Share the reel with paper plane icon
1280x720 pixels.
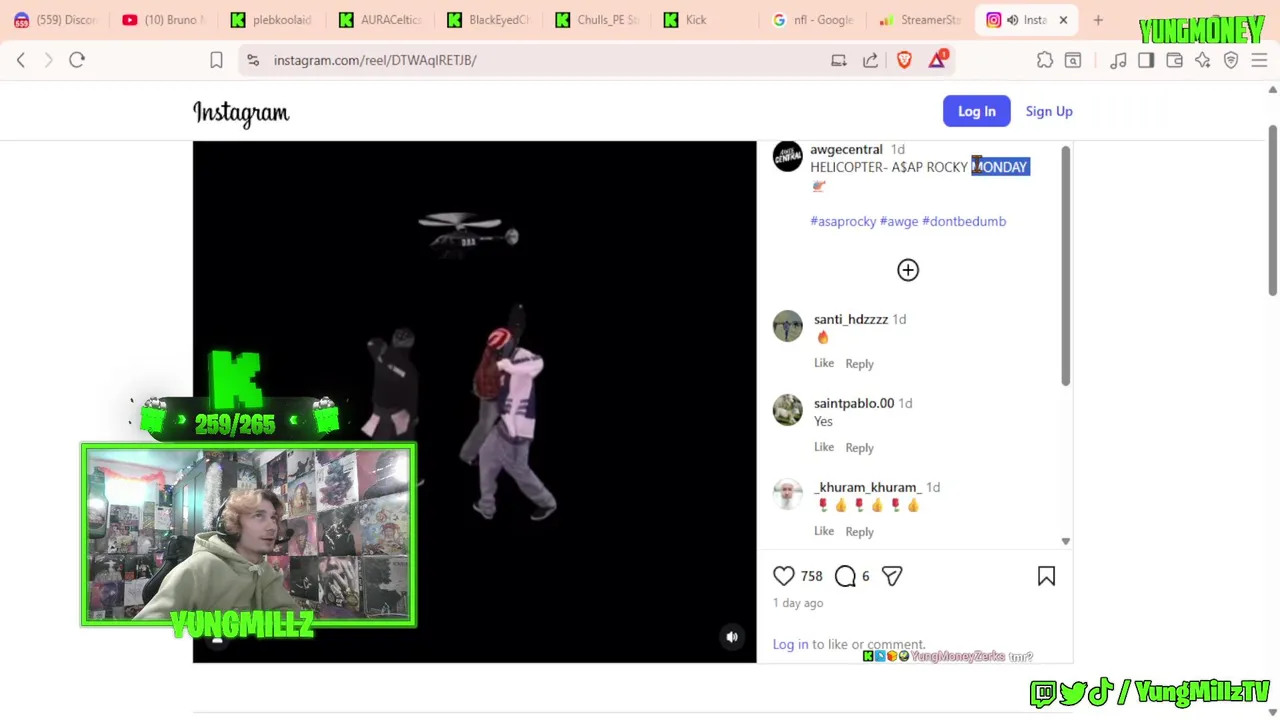(x=892, y=576)
